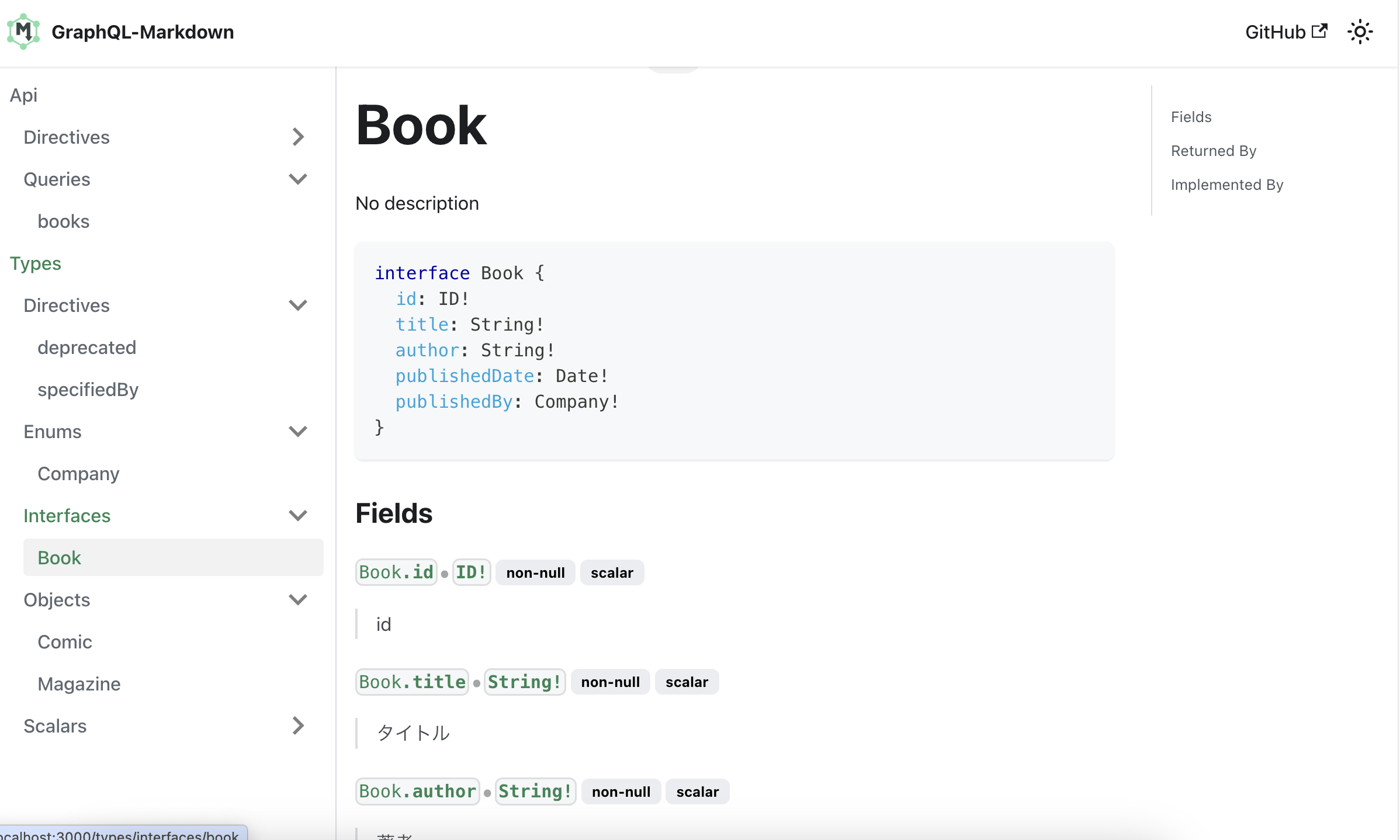Open the ID! scalar type badge

coord(471,572)
